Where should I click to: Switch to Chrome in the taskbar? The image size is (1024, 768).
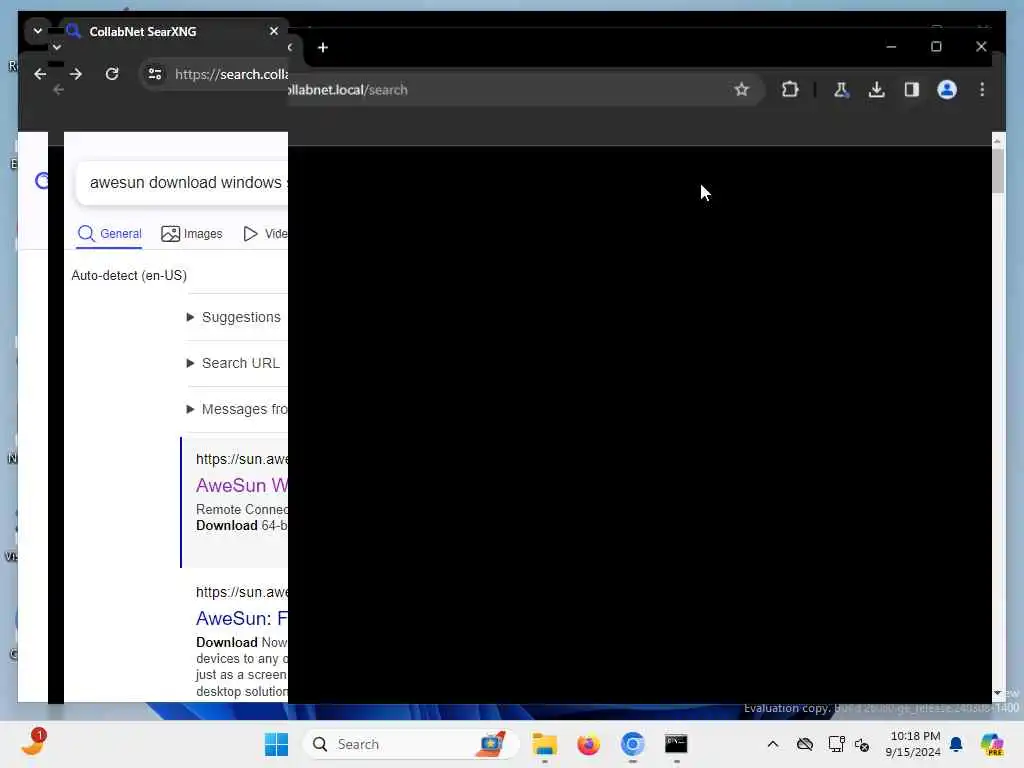(x=632, y=744)
